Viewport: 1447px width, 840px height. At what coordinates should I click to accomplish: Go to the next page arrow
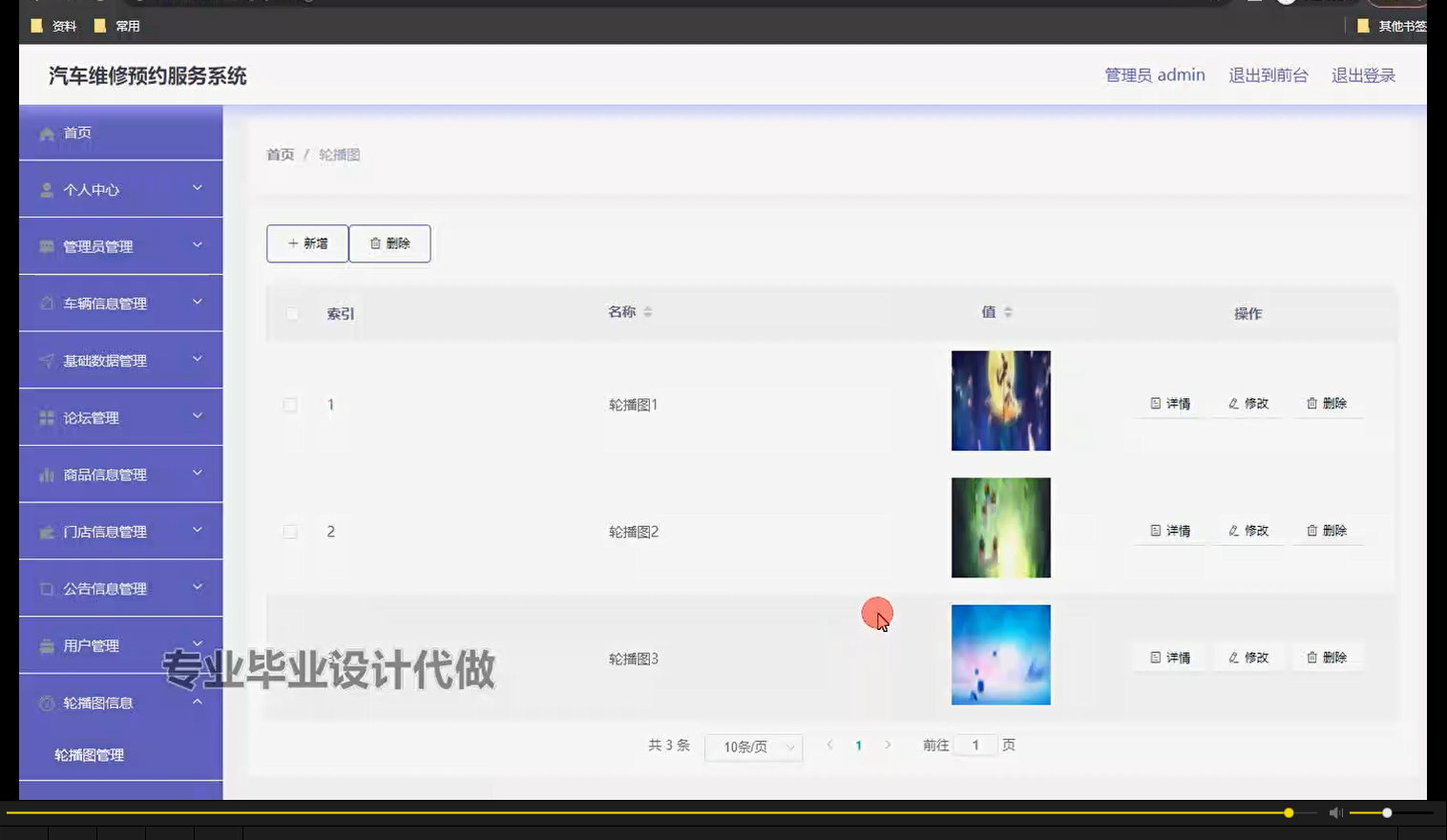tap(888, 745)
